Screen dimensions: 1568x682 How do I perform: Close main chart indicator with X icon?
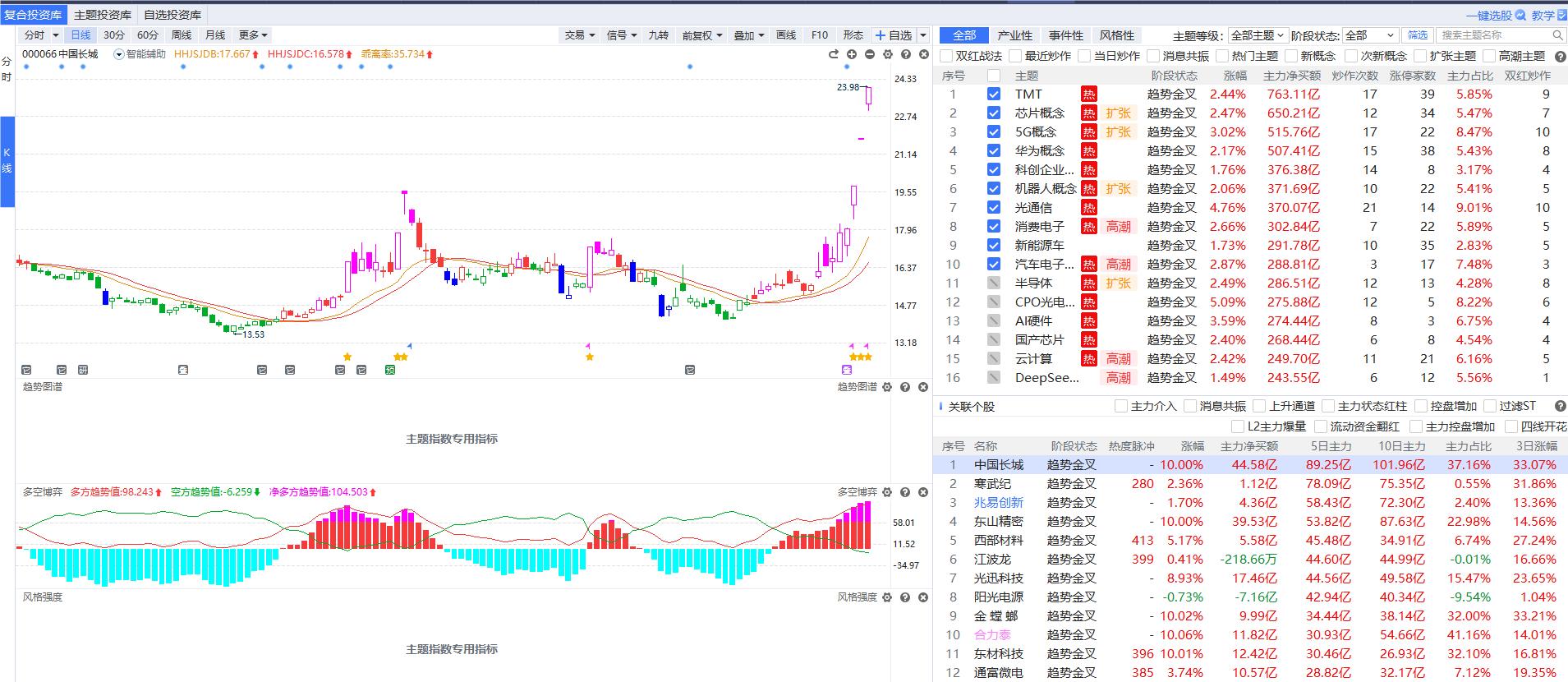[x=923, y=54]
